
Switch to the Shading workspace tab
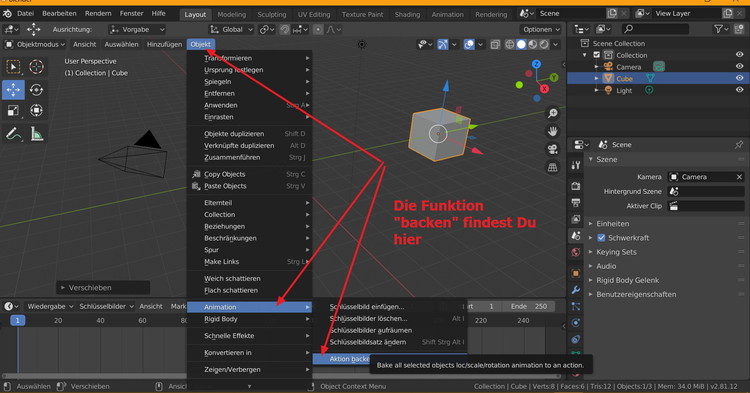pos(407,14)
